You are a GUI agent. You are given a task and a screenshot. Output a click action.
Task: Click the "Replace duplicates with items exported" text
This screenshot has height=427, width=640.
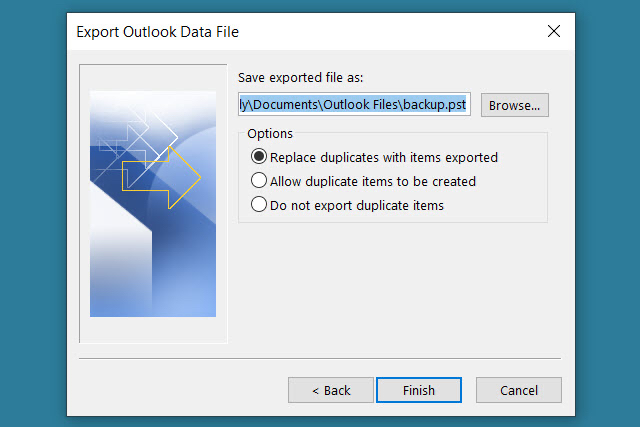click(383, 157)
